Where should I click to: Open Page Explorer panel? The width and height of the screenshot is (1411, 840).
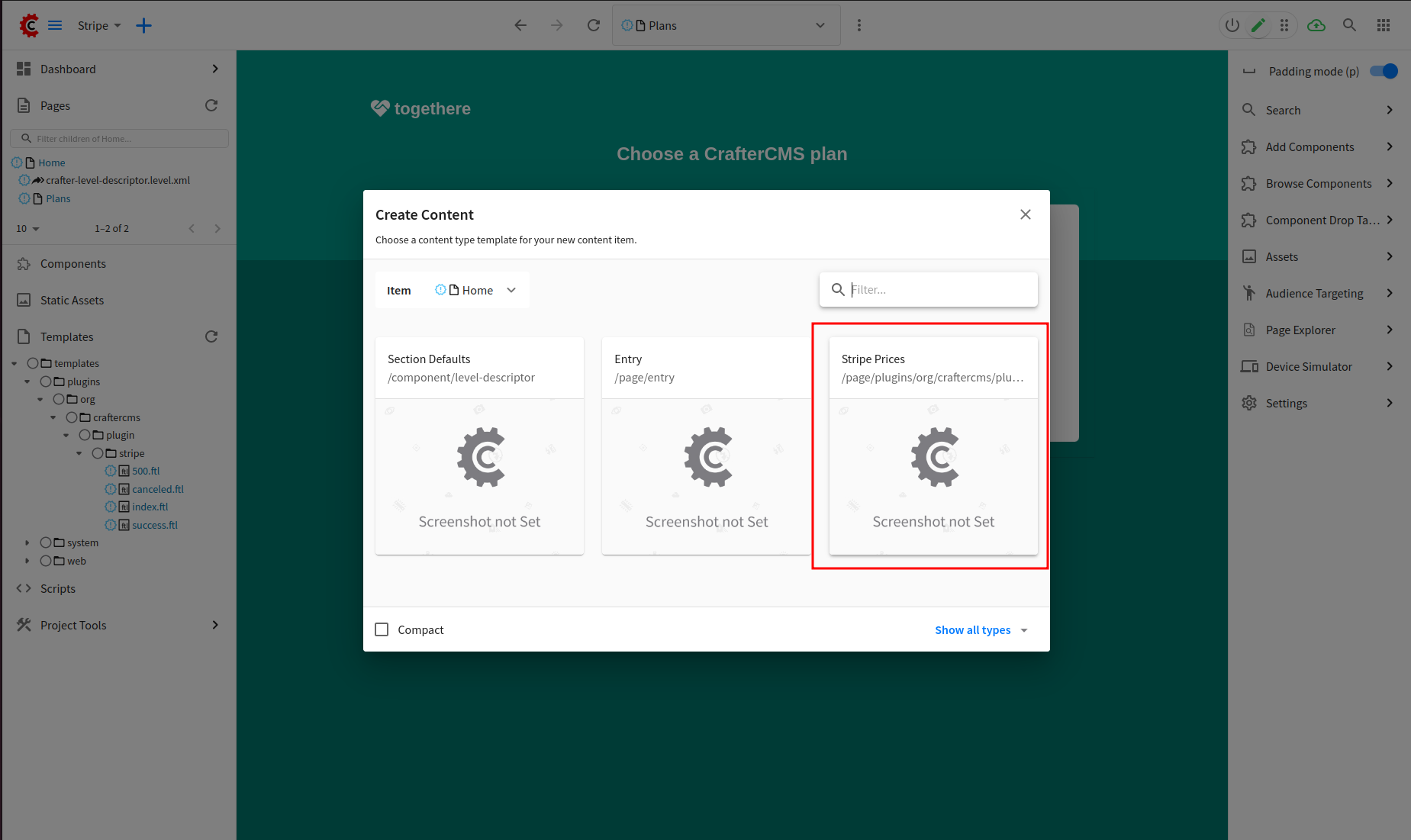[1319, 330]
